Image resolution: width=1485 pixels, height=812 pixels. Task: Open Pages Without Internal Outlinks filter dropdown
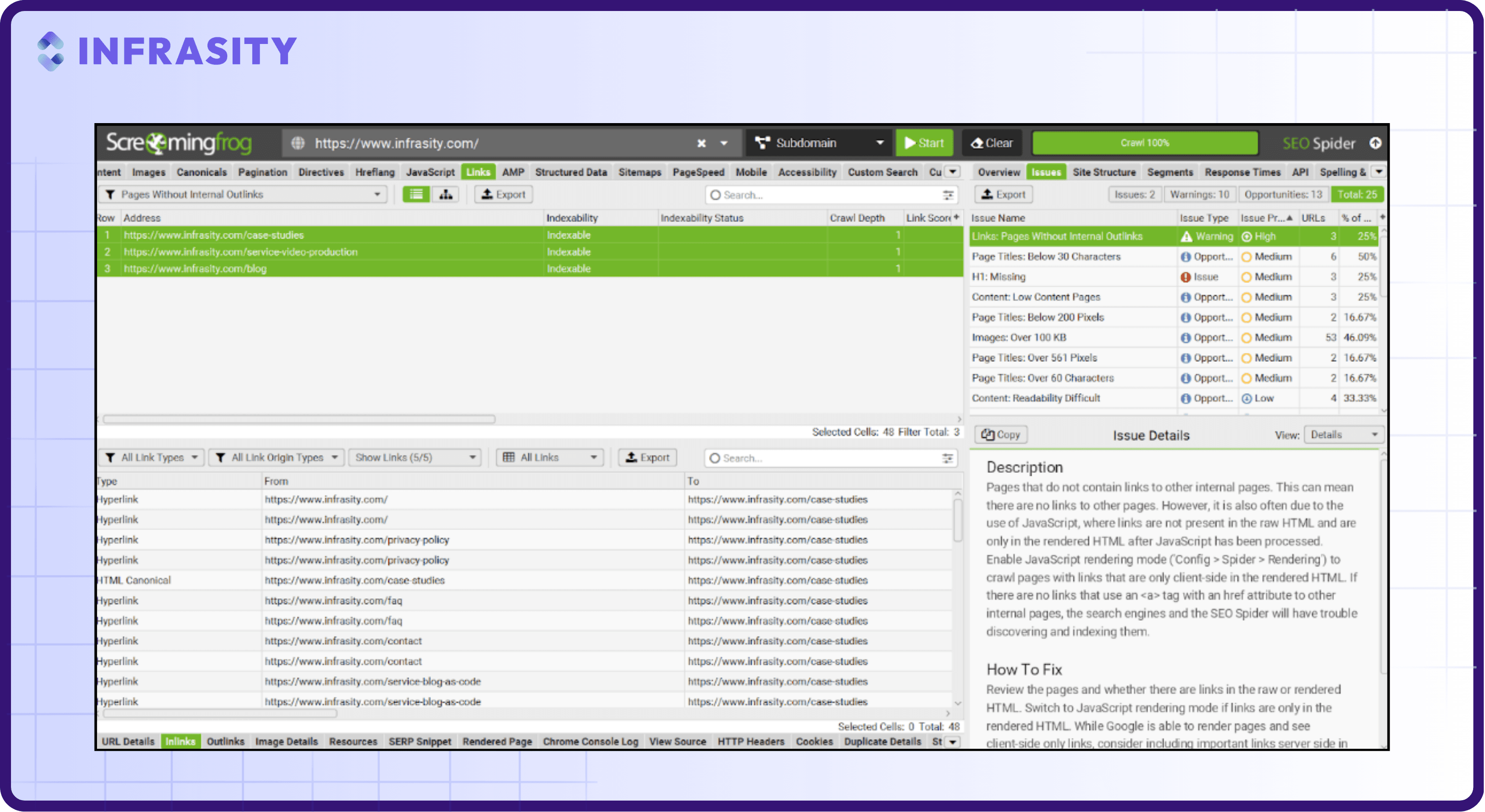[x=242, y=195]
